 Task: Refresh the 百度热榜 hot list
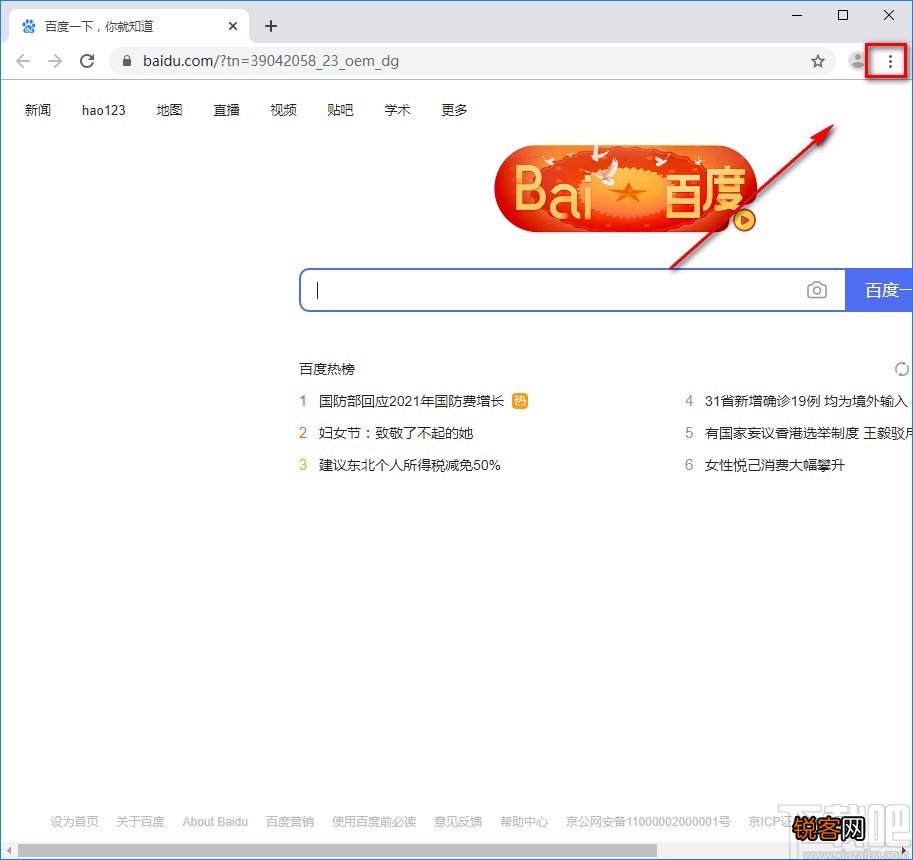tap(901, 369)
